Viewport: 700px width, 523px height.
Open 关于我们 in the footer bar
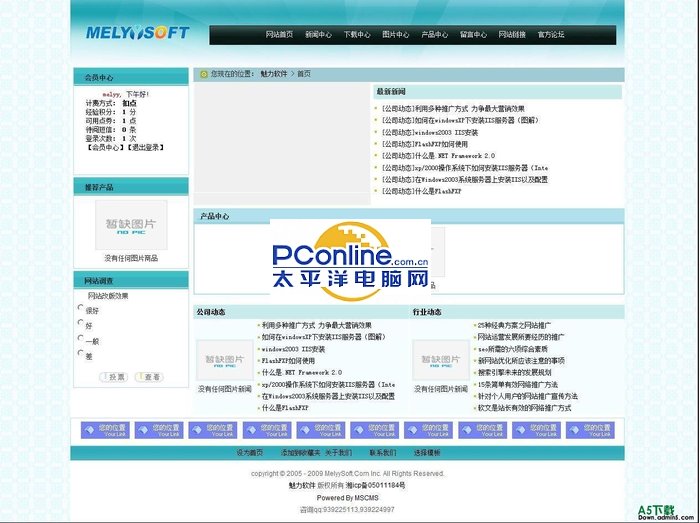coord(338,452)
